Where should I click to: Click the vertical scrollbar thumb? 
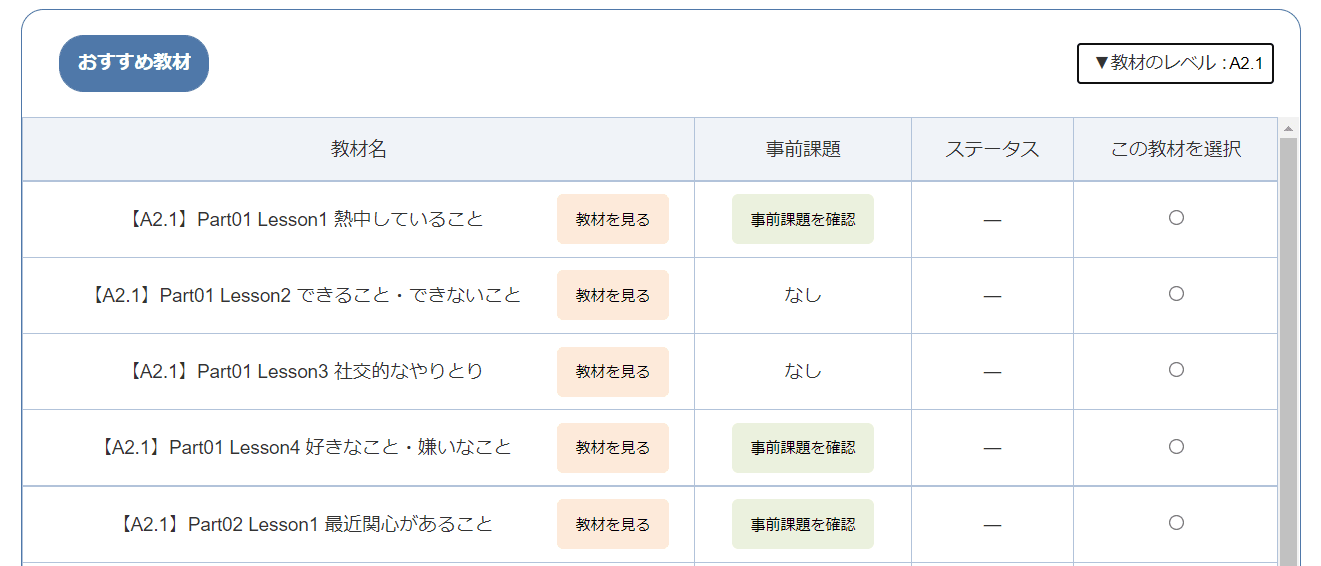pos(1288,350)
